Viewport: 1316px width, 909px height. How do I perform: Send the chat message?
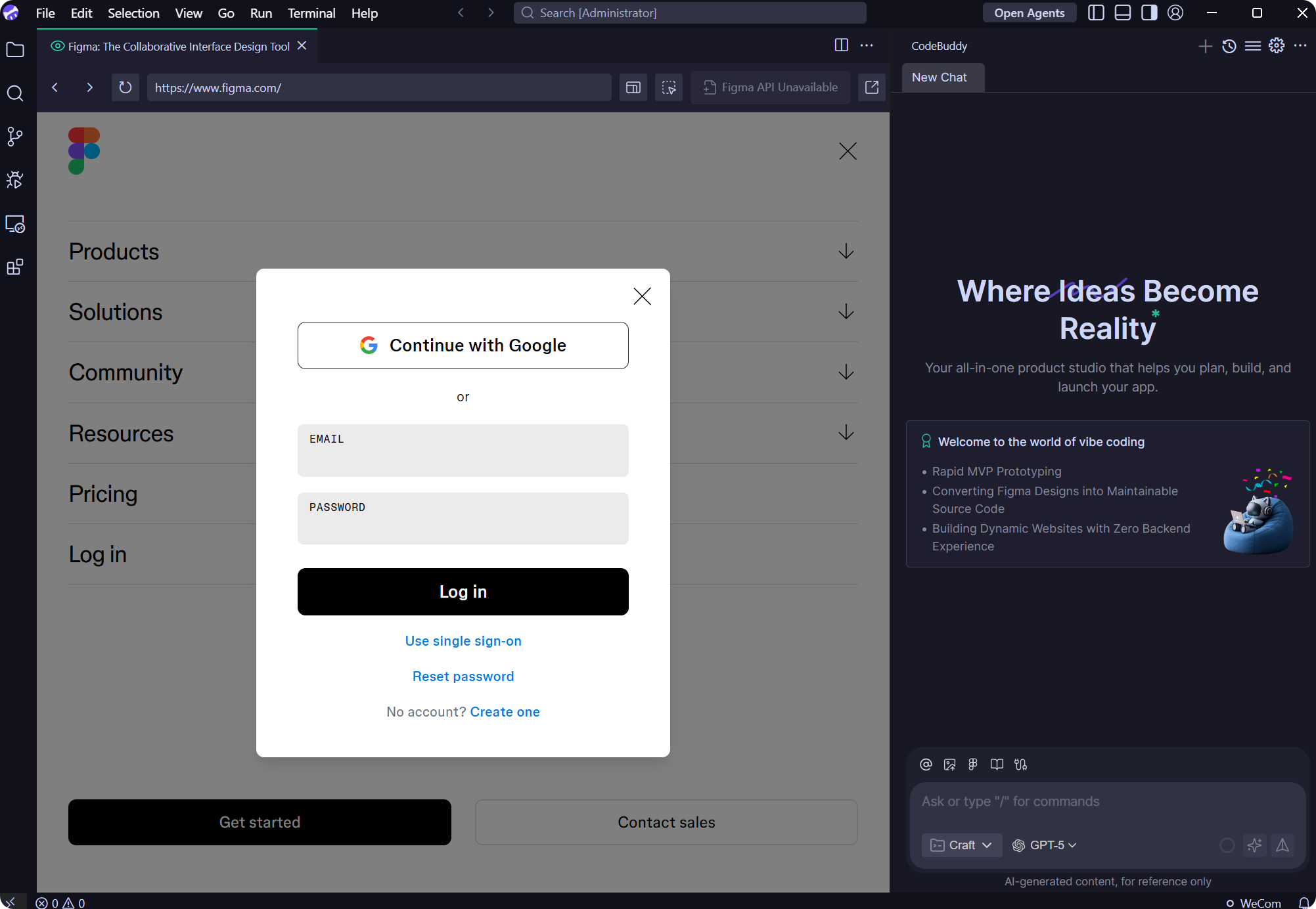tap(1282, 845)
